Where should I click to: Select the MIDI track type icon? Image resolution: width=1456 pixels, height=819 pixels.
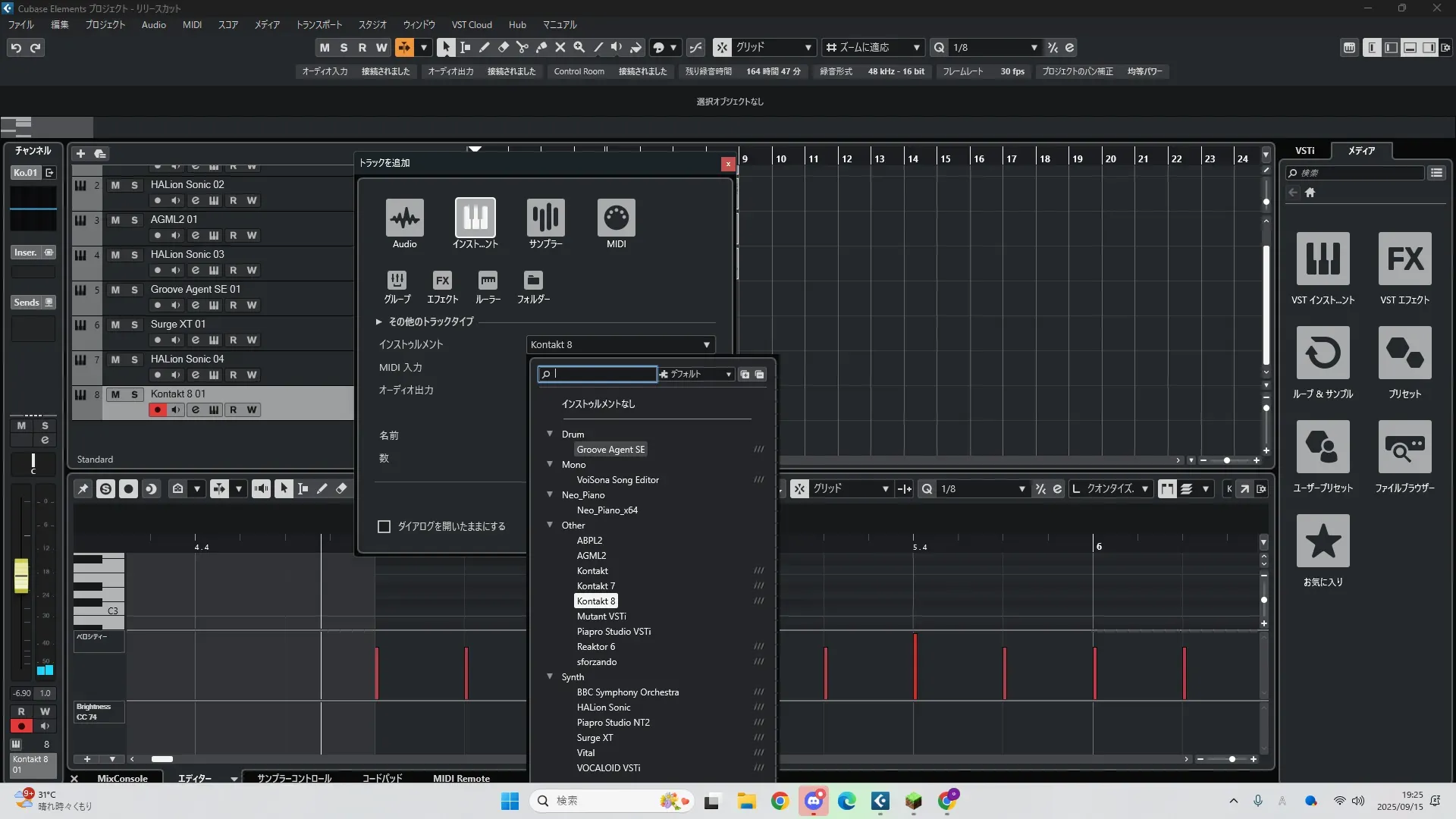[616, 218]
